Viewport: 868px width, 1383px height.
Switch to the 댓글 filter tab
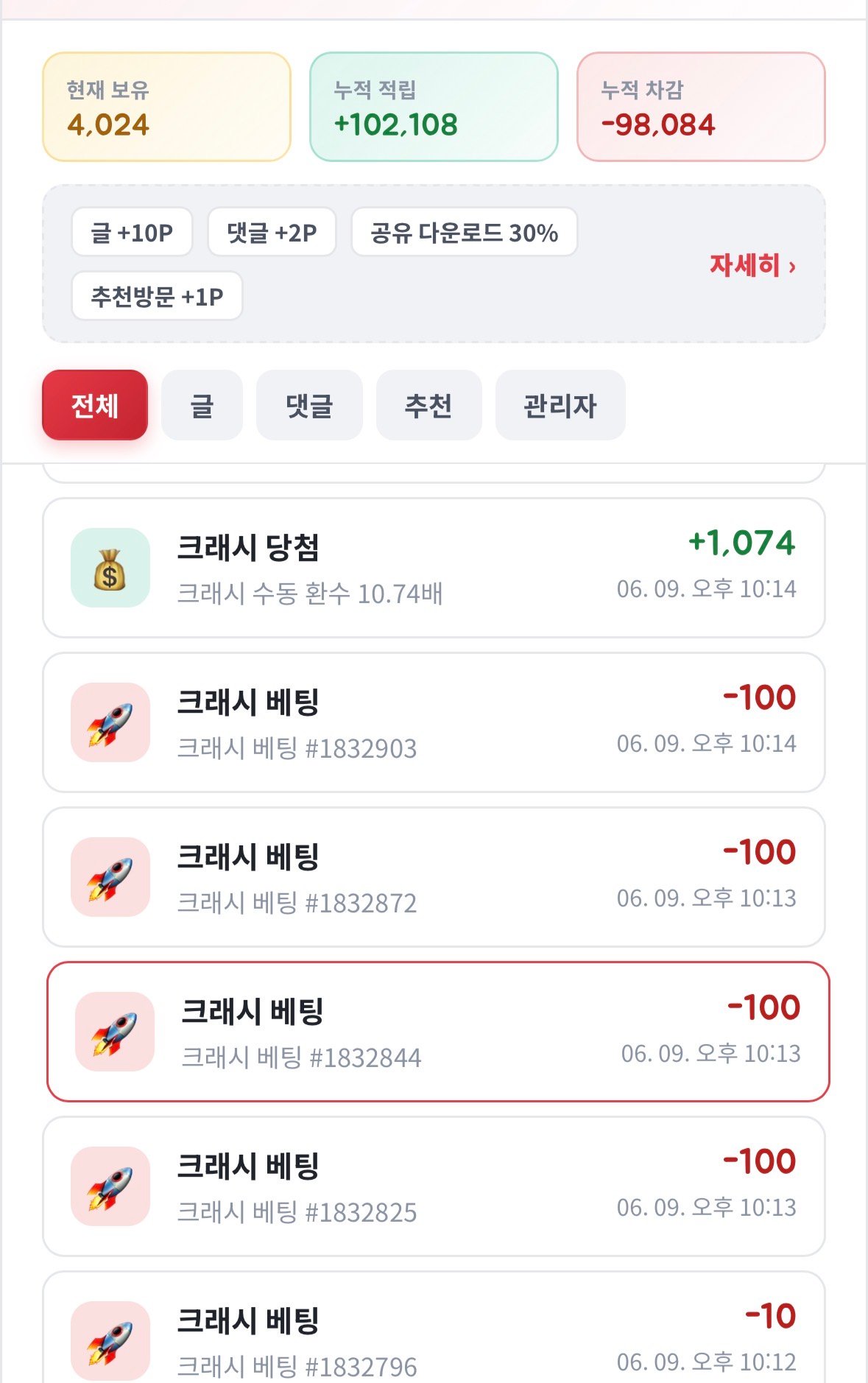point(309,405)
